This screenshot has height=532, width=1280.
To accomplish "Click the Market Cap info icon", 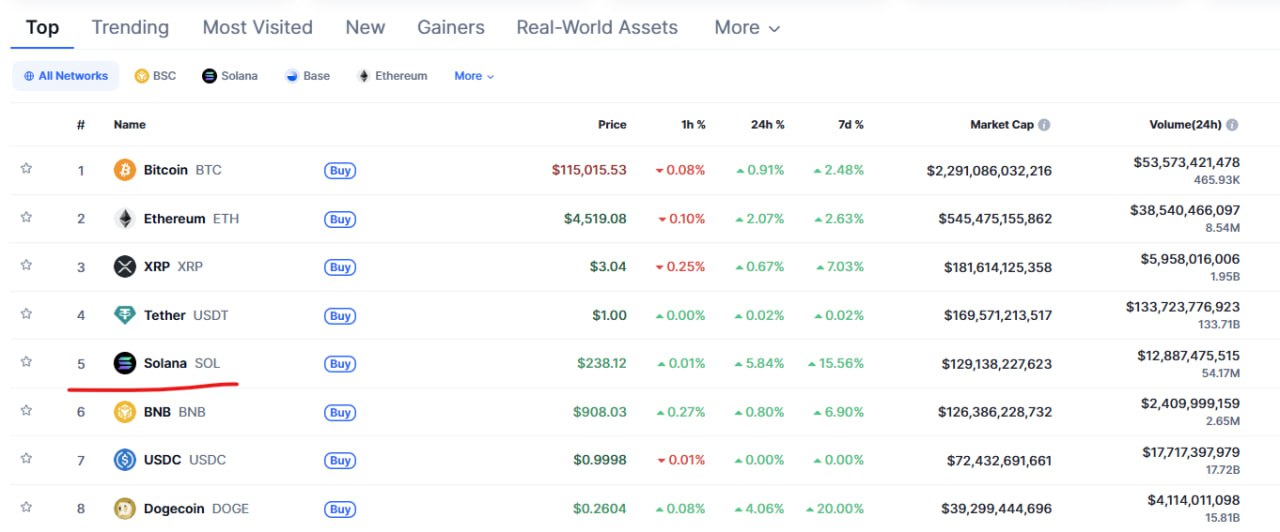I will pyautogui.click(x=1044, y=125).
